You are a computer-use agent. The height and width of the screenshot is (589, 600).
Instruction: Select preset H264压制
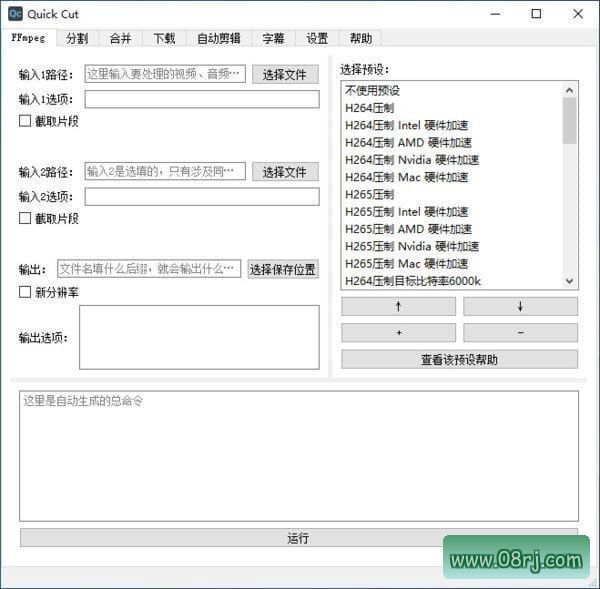[x=453, y=108]
